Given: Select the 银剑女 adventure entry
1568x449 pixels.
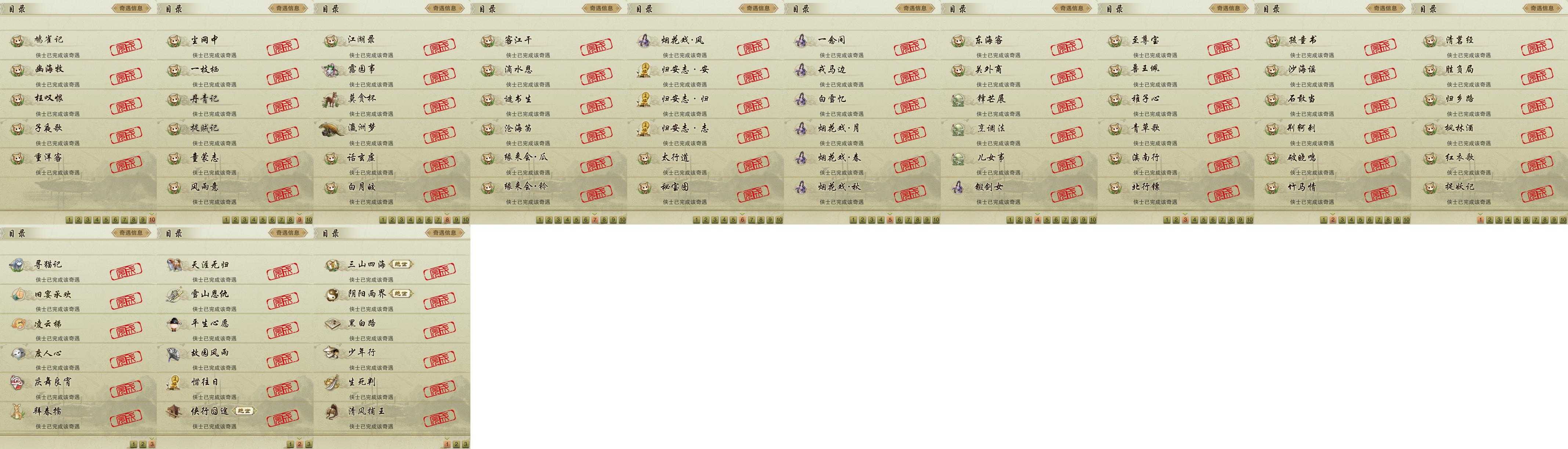Looking at the screenshot, I should pos(1019,191).
